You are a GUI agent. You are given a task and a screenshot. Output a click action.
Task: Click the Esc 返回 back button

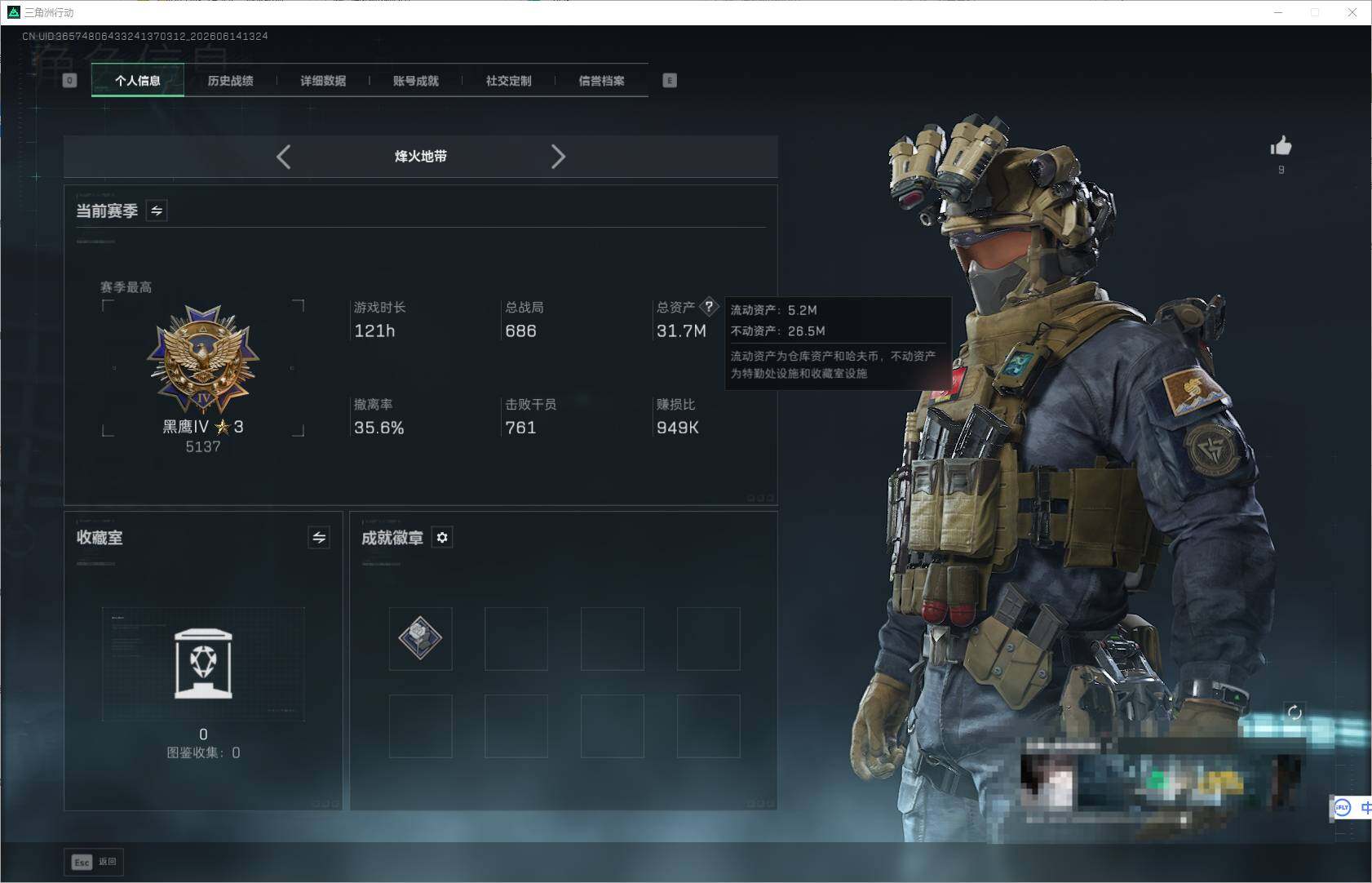pos(94,862)
